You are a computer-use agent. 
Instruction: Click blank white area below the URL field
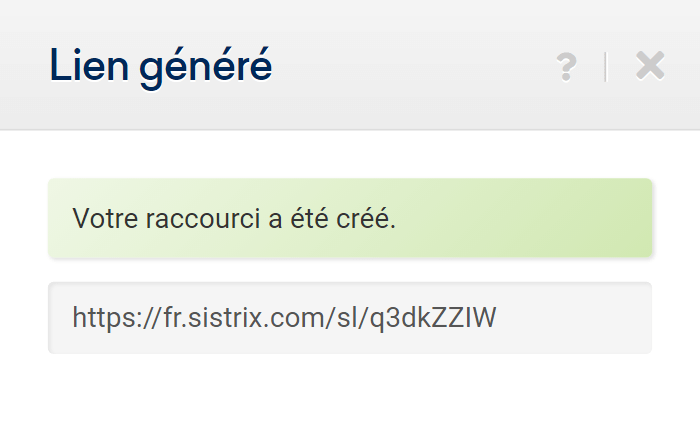(350, 402)
